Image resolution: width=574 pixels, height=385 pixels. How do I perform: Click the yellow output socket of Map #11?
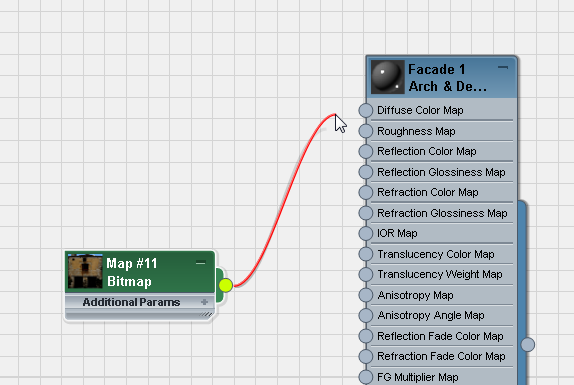coord(226,285)
